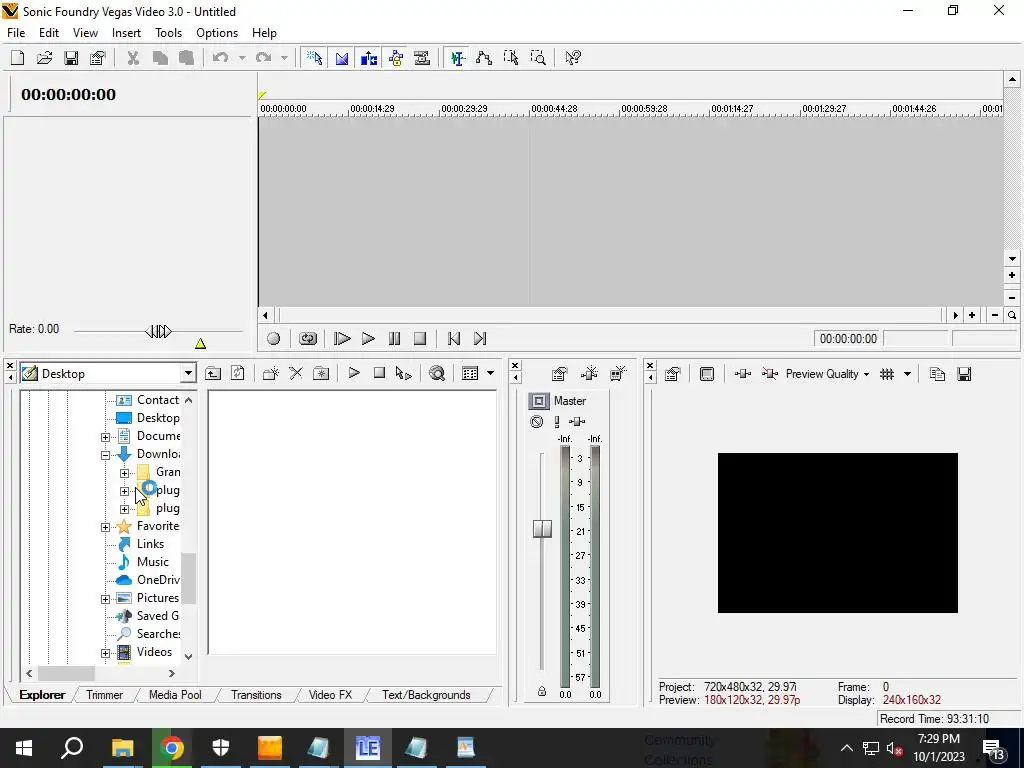
Task: Stop media preview in Explorer
Action: pyautogui.click(x=379, y=374)
